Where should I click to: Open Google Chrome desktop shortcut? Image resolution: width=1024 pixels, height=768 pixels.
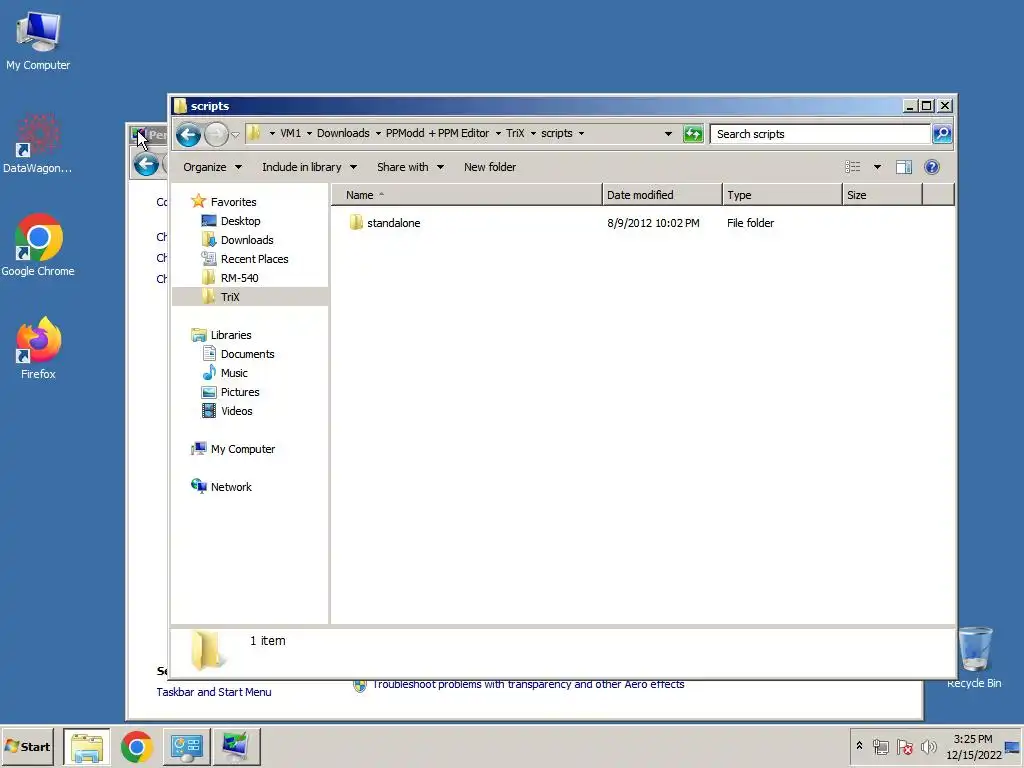38,246
